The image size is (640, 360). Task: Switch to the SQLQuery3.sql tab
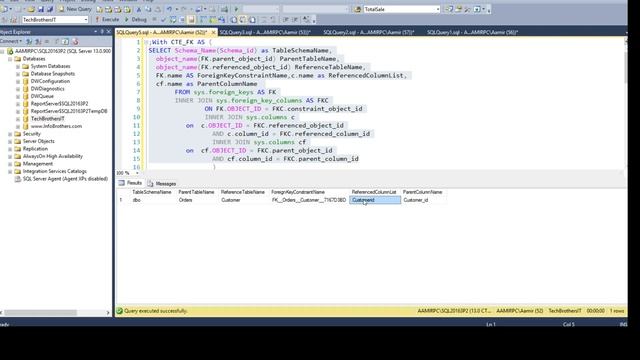coord(264,32)
